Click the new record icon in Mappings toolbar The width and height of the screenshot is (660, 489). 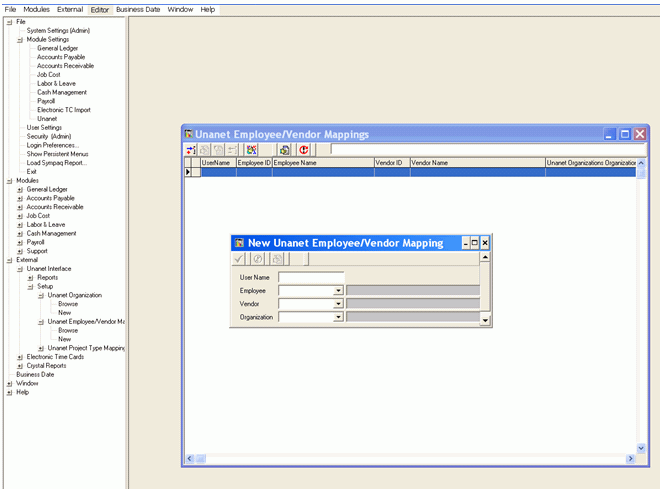tap(191, 150)
